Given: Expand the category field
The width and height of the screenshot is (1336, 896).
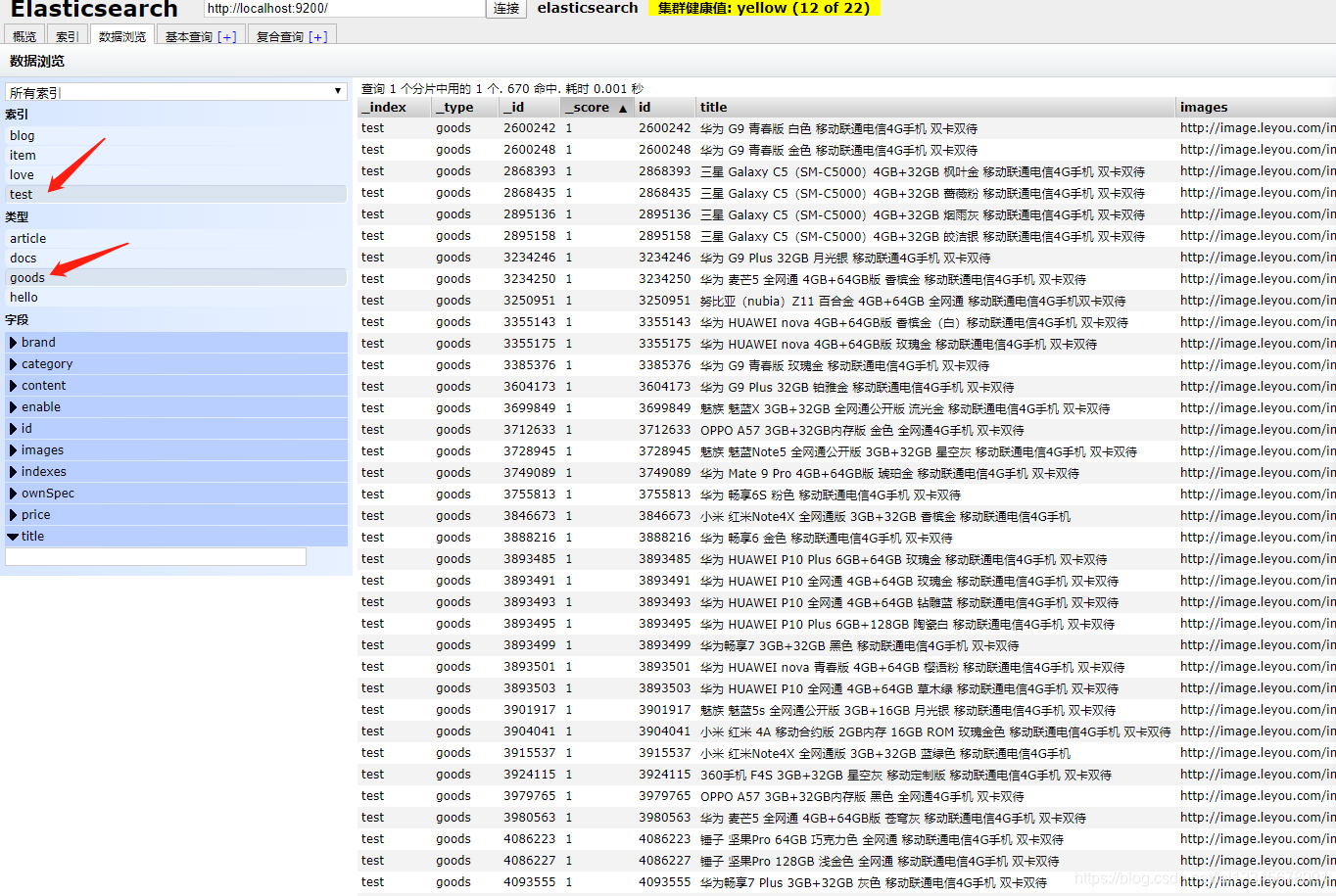Looking at the screenshot, I should pos(176,364).
